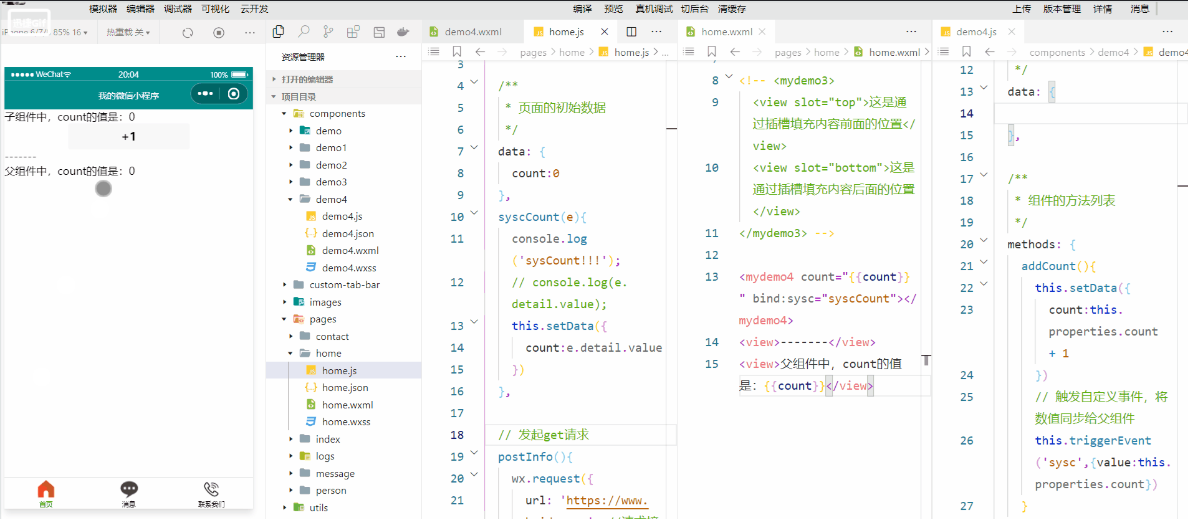Click the refresh simulator icon
This screenshot has height=519, width=1188.
tap(187, 32)
